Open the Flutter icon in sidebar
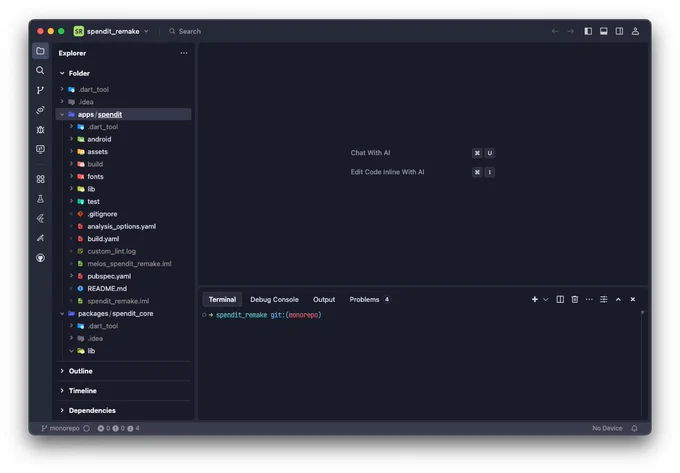Screen dimensions: 680x473 pyautogui.click(x=40, y=219)
